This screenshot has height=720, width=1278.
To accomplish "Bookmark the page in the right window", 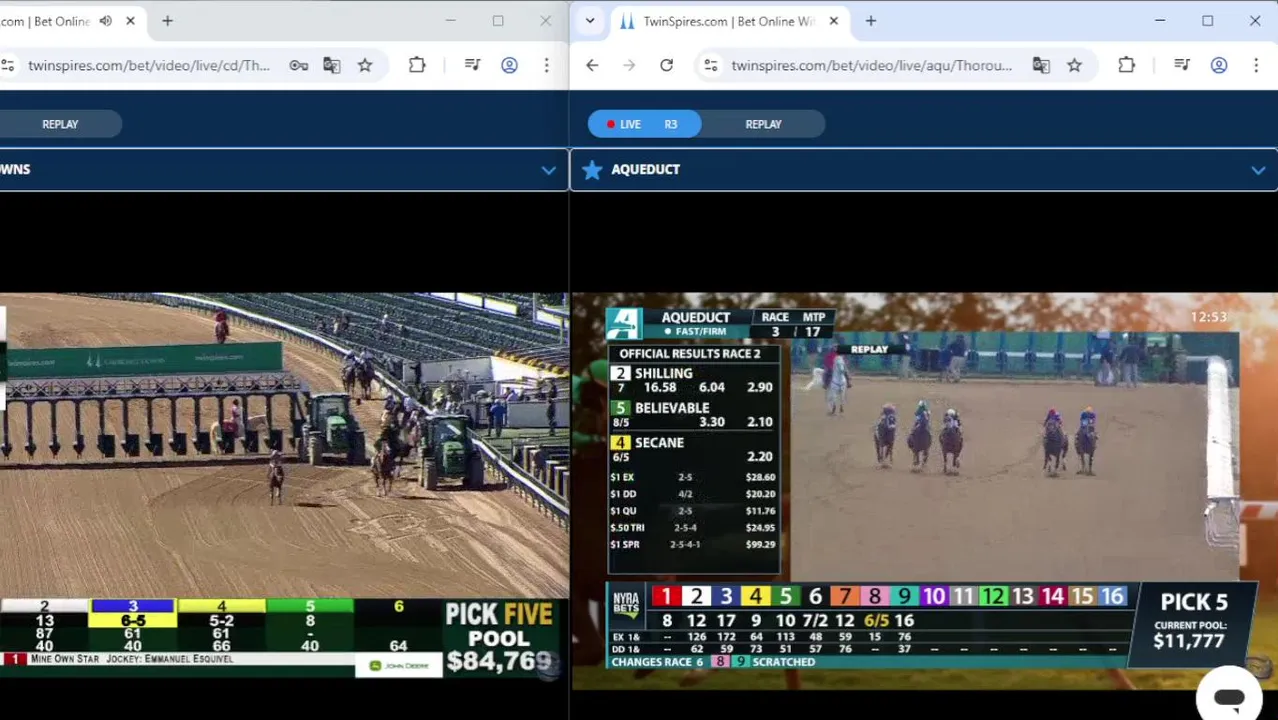I will tap(1074, 65).
